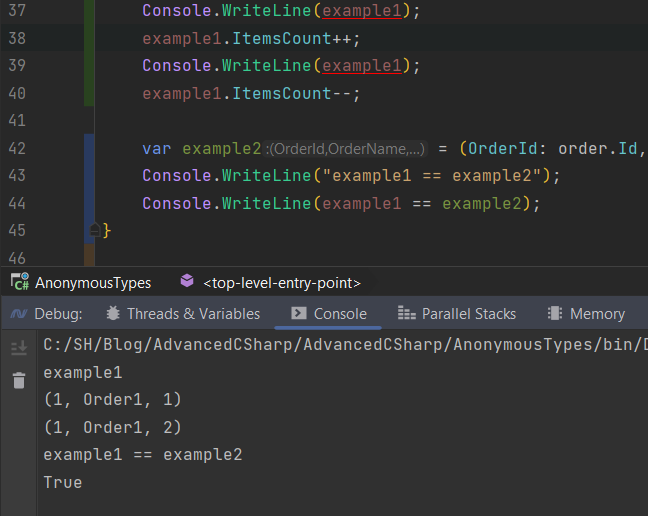The height and width of the screenshot is (516, 648).
Task: Click console output "example1 == example2"
Action: (x=143, y=455)
